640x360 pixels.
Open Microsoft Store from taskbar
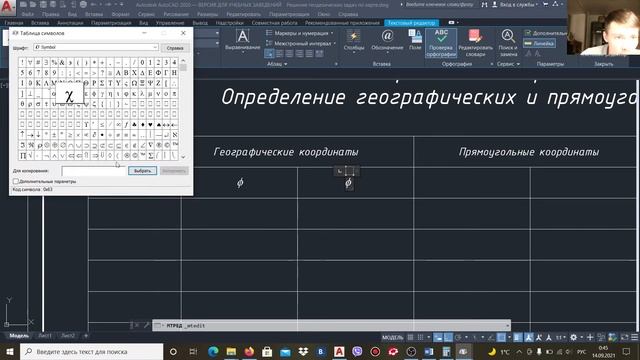pyautogui.click(x=267, y=351)
